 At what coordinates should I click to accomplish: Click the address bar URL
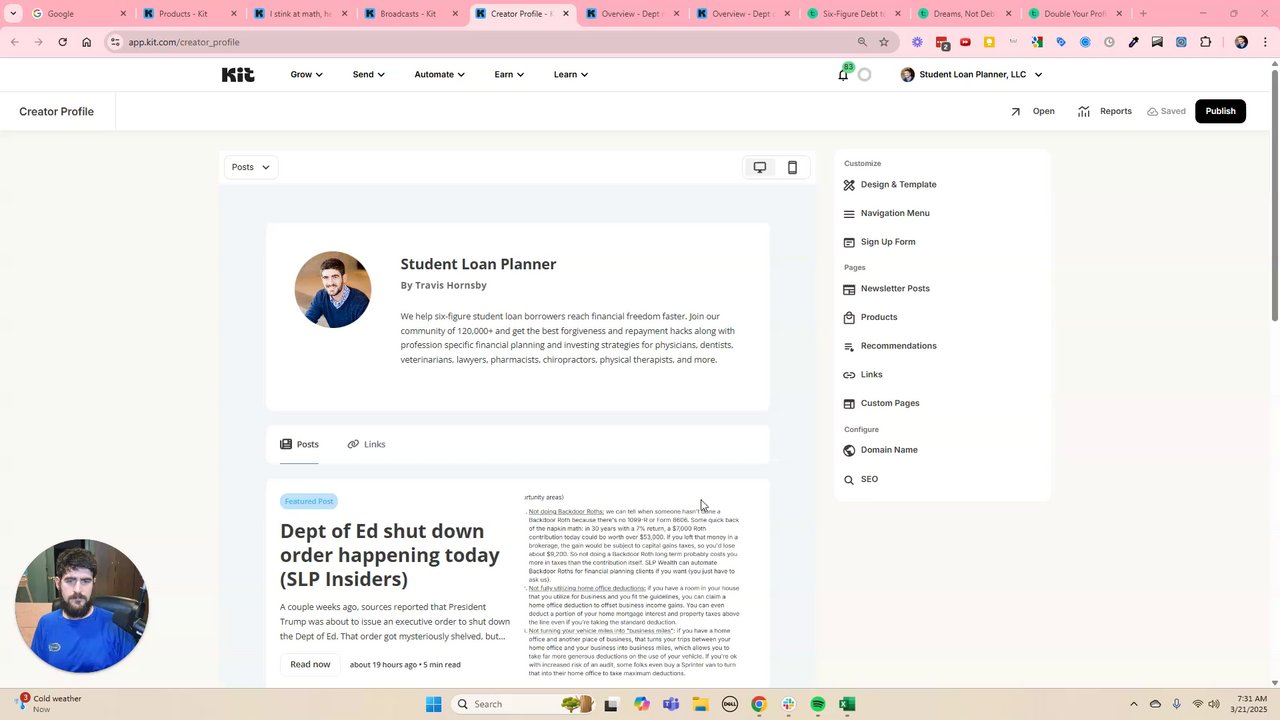coord(184,42)
